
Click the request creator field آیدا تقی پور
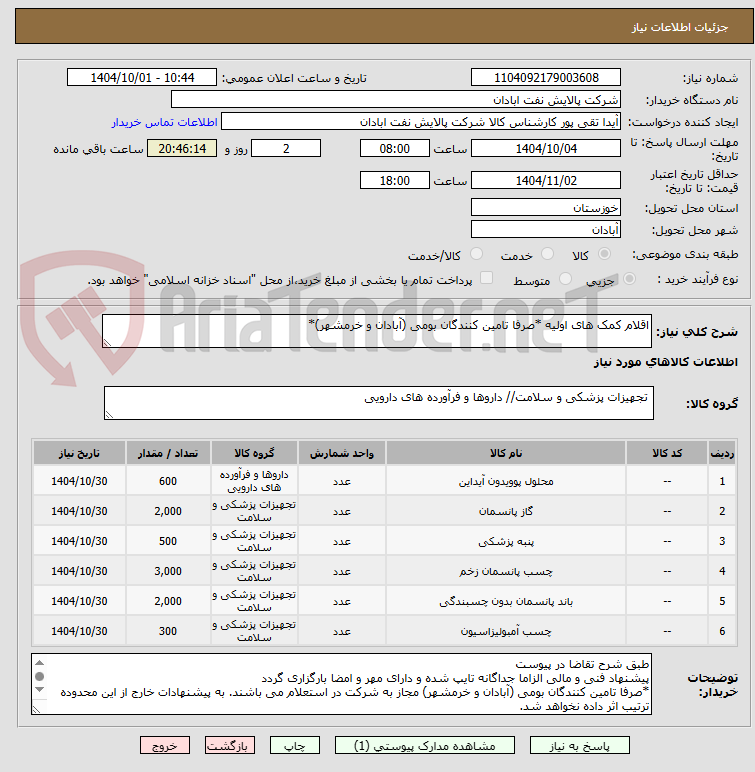click(421, 122)
